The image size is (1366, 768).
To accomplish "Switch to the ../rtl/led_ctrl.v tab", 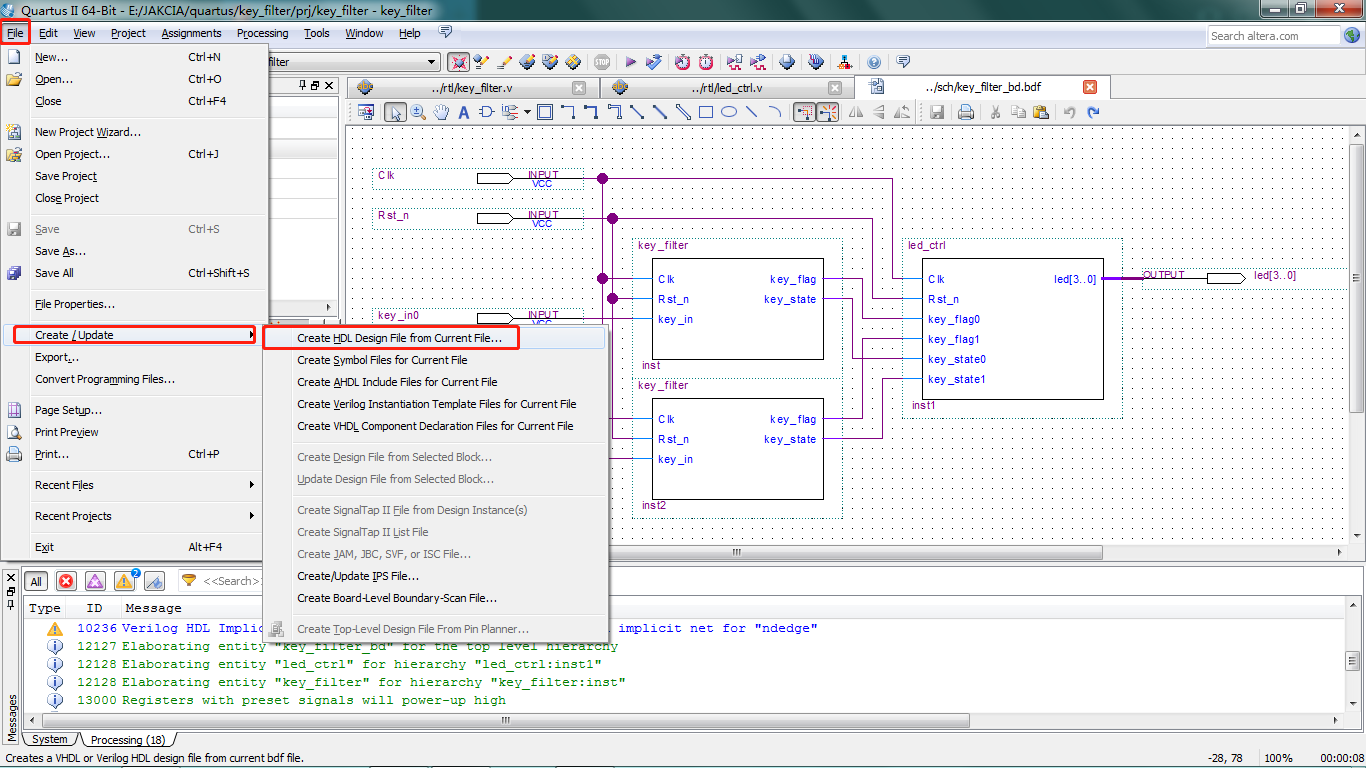I will pyautogui.click(x=725, y=88).
